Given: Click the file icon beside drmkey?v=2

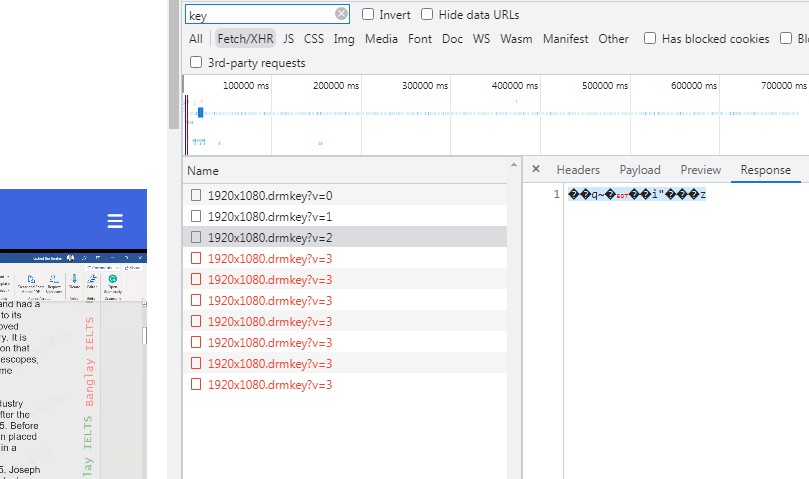Looking at the screenshot, I should coord(196,237).
